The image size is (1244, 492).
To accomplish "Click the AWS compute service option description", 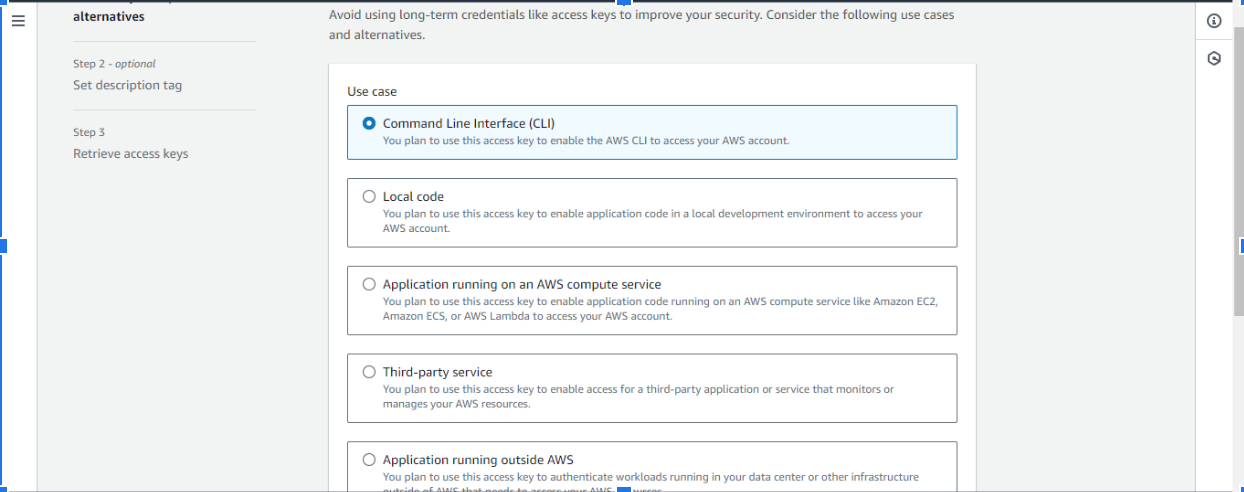I will (x=659, y=308).
